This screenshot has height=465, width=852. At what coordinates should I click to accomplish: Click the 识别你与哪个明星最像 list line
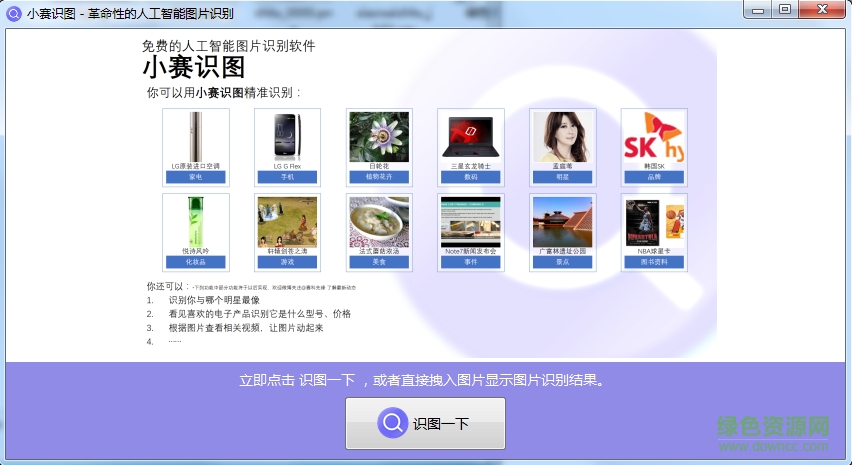[214, 300]
